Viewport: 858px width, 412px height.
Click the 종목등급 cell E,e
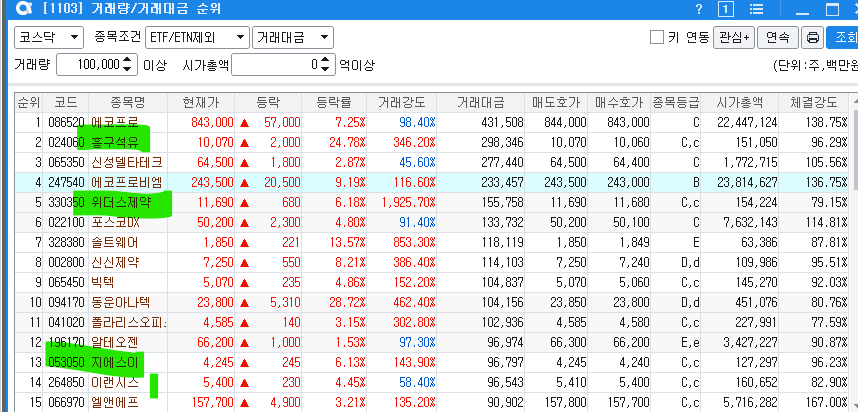691,343
